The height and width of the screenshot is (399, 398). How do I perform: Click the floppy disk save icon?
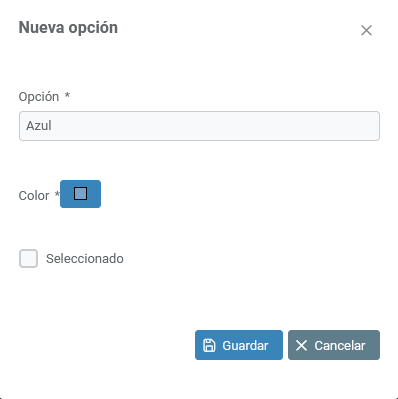(209, 345)
